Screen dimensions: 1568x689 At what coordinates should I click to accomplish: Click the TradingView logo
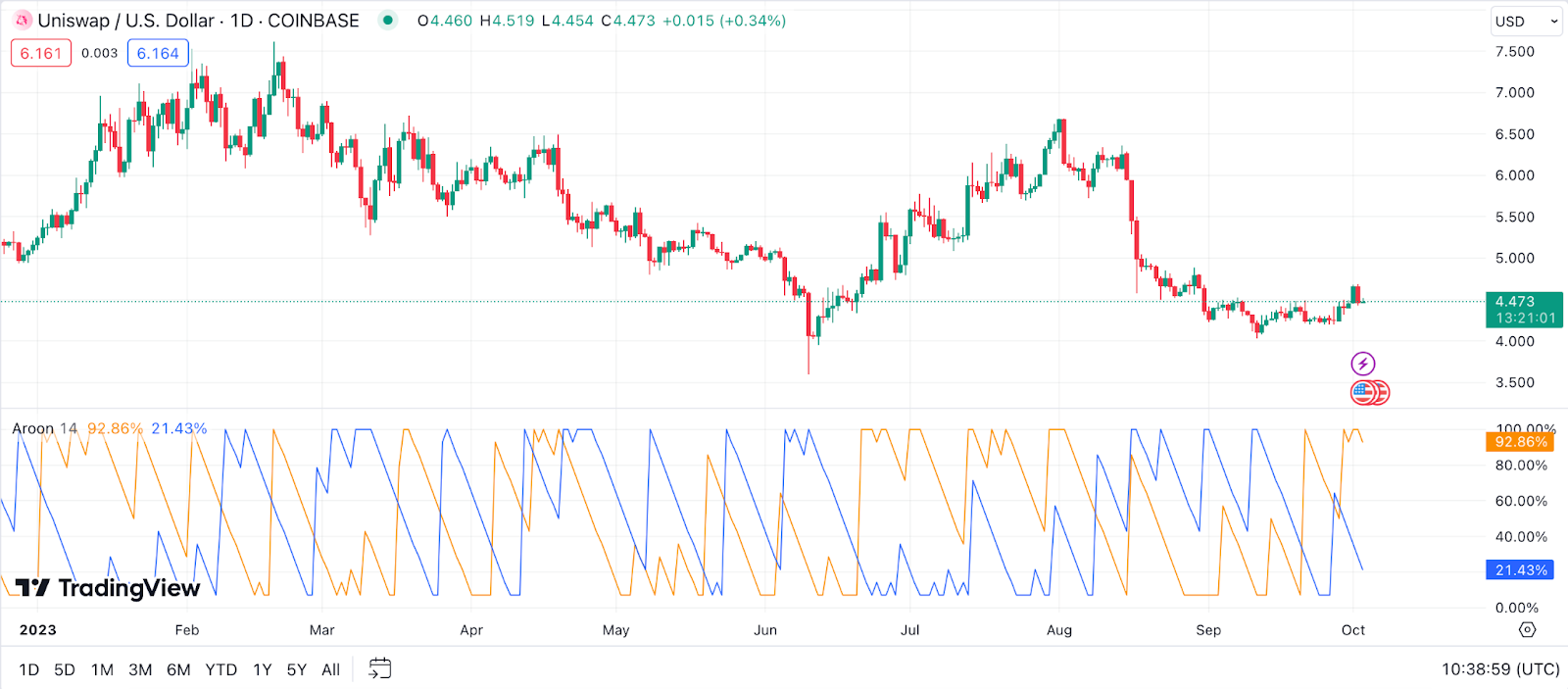point(108,588)
